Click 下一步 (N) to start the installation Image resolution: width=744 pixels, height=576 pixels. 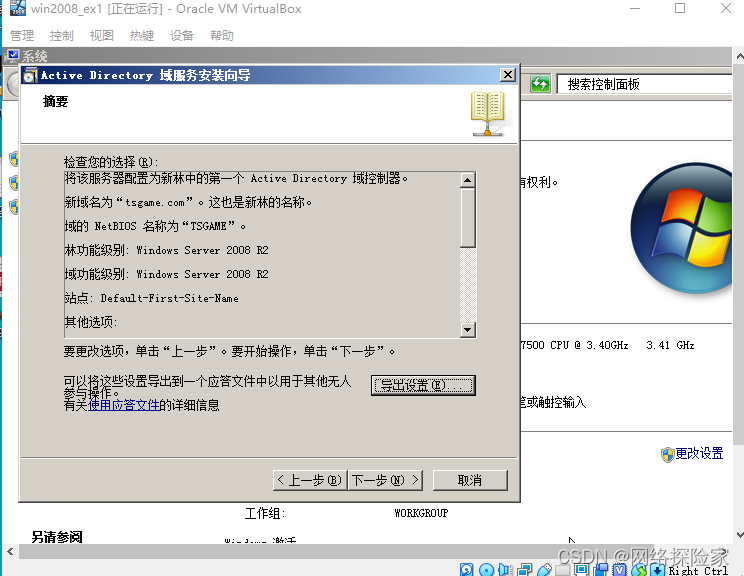385,480
